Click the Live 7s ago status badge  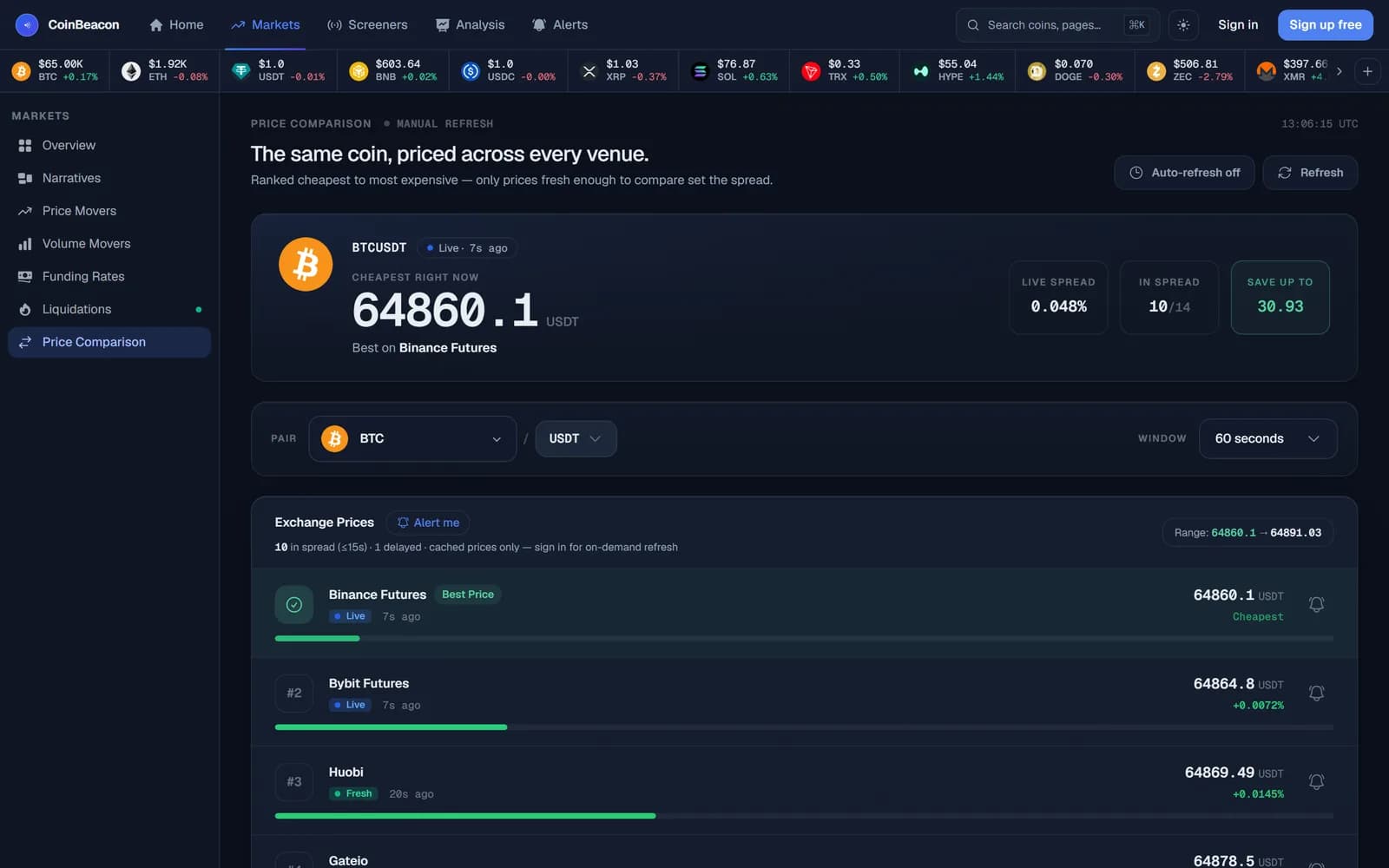coord(467,248)
